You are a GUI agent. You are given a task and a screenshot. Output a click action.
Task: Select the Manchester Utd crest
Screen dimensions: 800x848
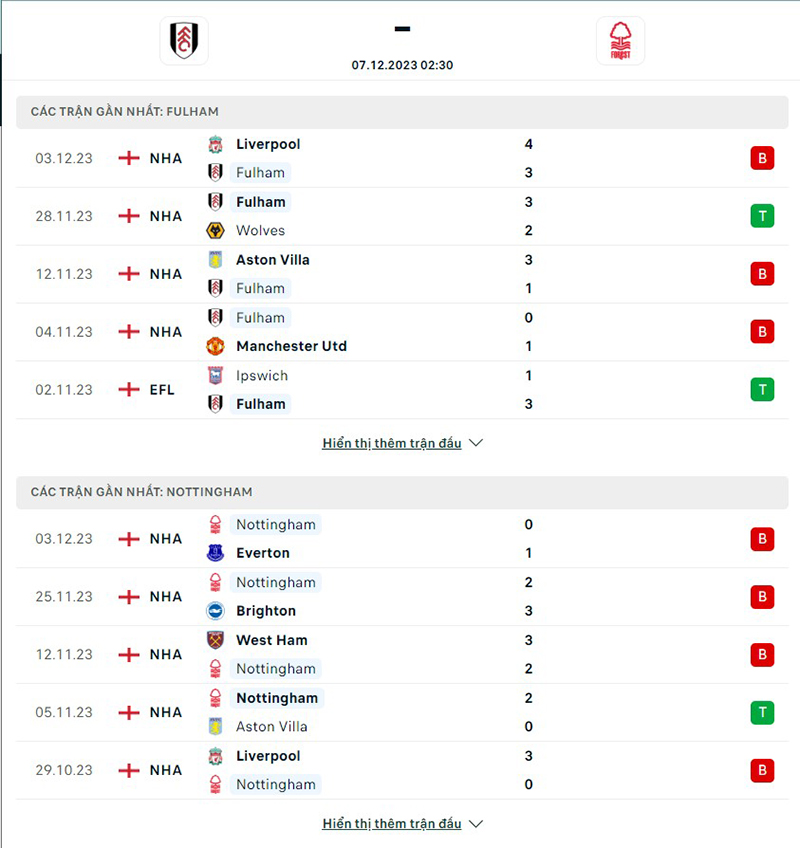click(x=215, y=346)
